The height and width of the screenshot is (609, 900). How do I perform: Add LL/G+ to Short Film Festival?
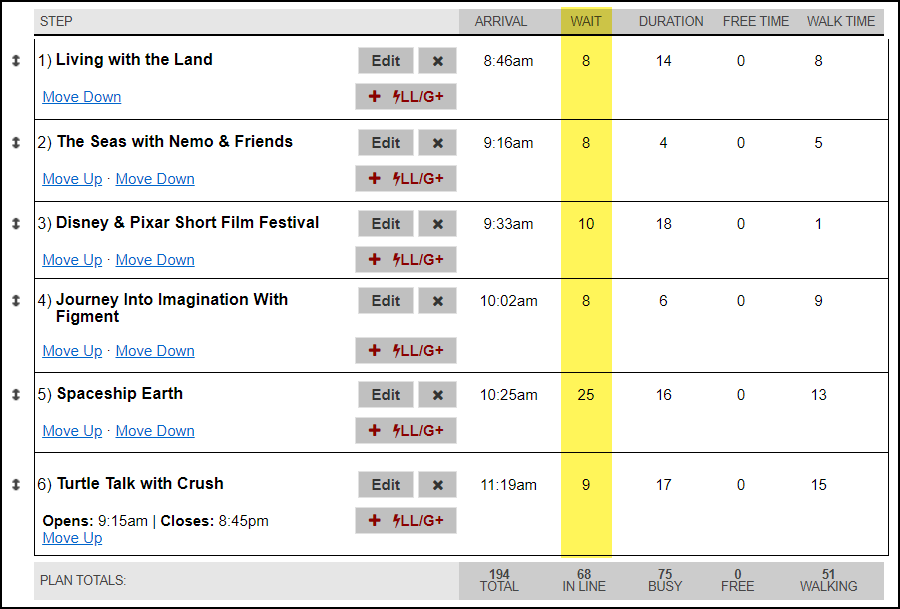pos(406,259)
